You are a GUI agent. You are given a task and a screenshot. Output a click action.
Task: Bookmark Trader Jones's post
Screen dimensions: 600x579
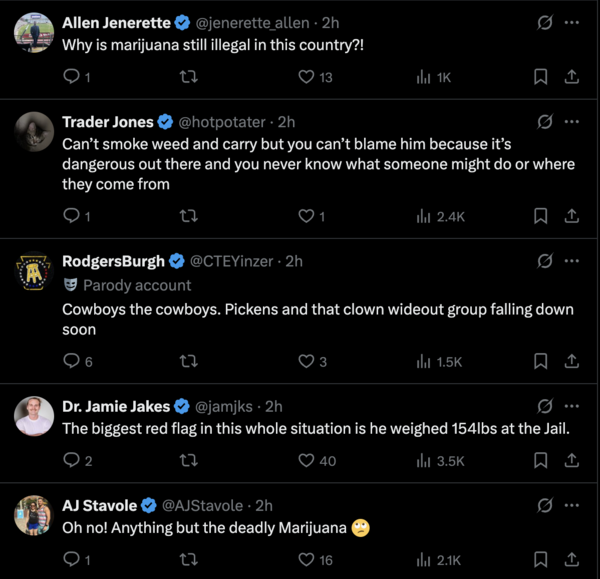[x=540, y=215]
